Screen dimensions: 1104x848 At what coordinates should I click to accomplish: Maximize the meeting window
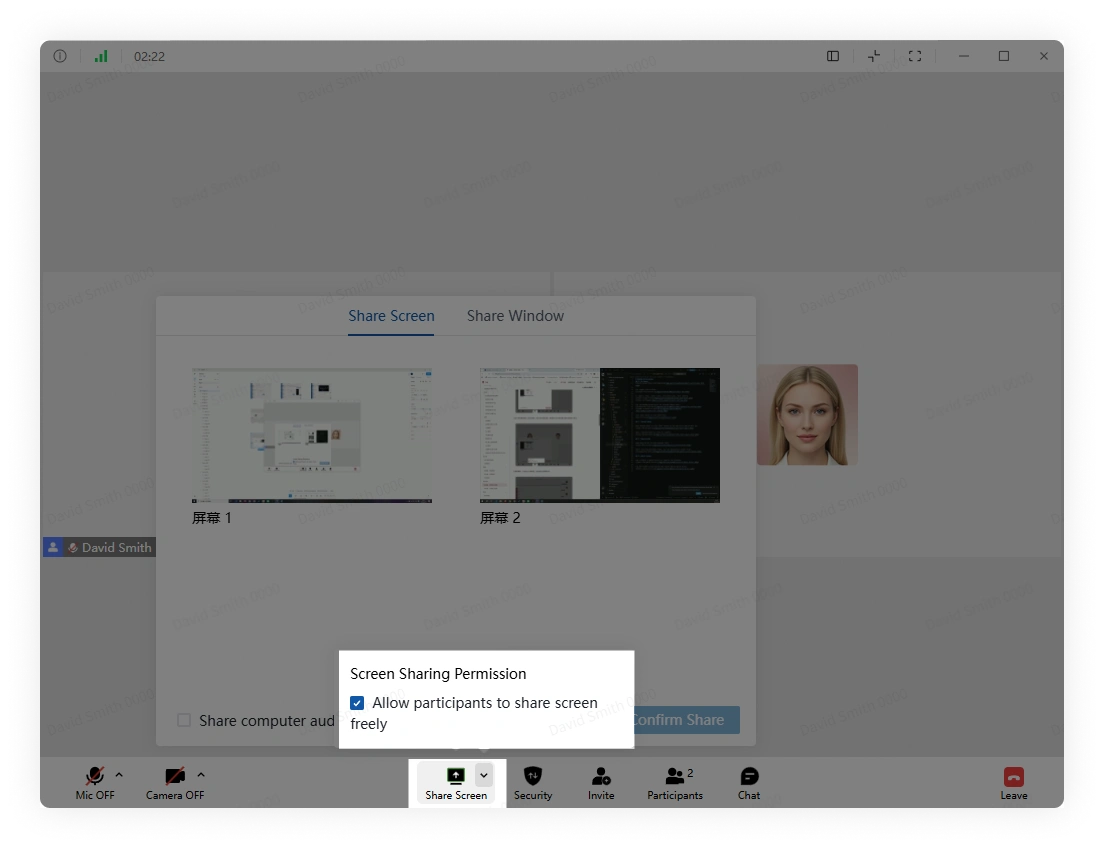coord(1004,56)
